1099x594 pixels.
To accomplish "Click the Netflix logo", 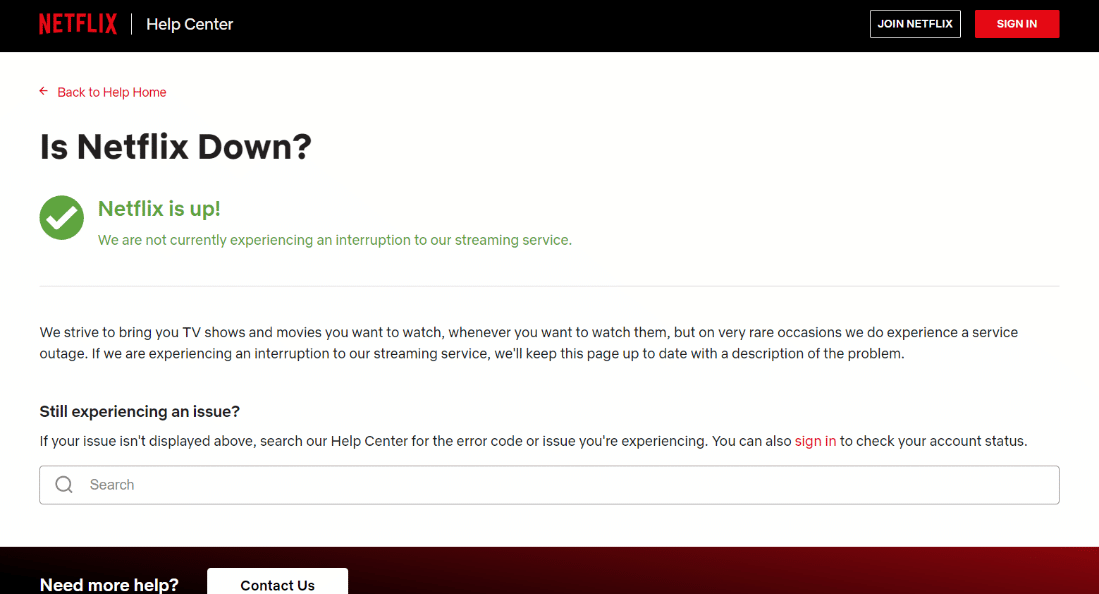I will [78, 24].
